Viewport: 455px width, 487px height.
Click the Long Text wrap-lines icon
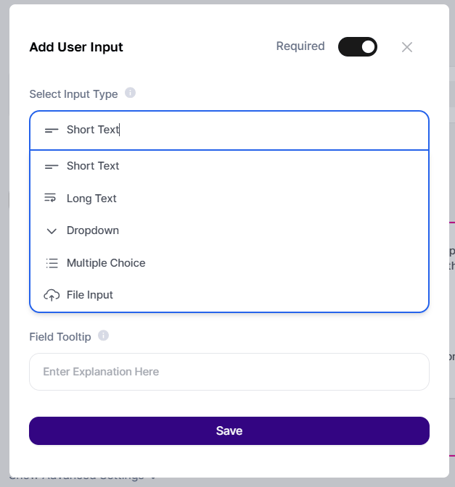(x=50, y=198)
